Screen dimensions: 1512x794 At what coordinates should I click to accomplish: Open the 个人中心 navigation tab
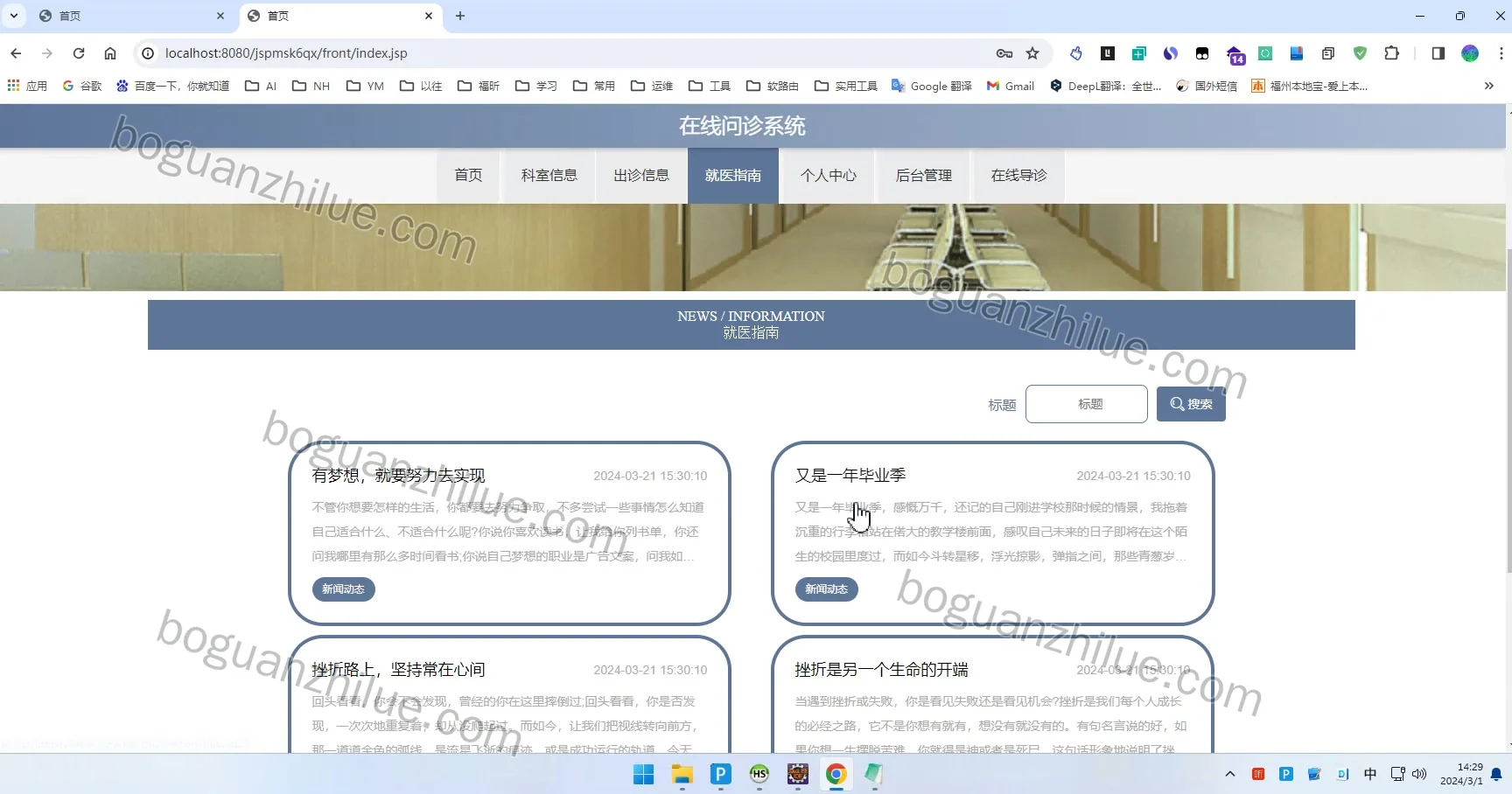tap(829, 176)
